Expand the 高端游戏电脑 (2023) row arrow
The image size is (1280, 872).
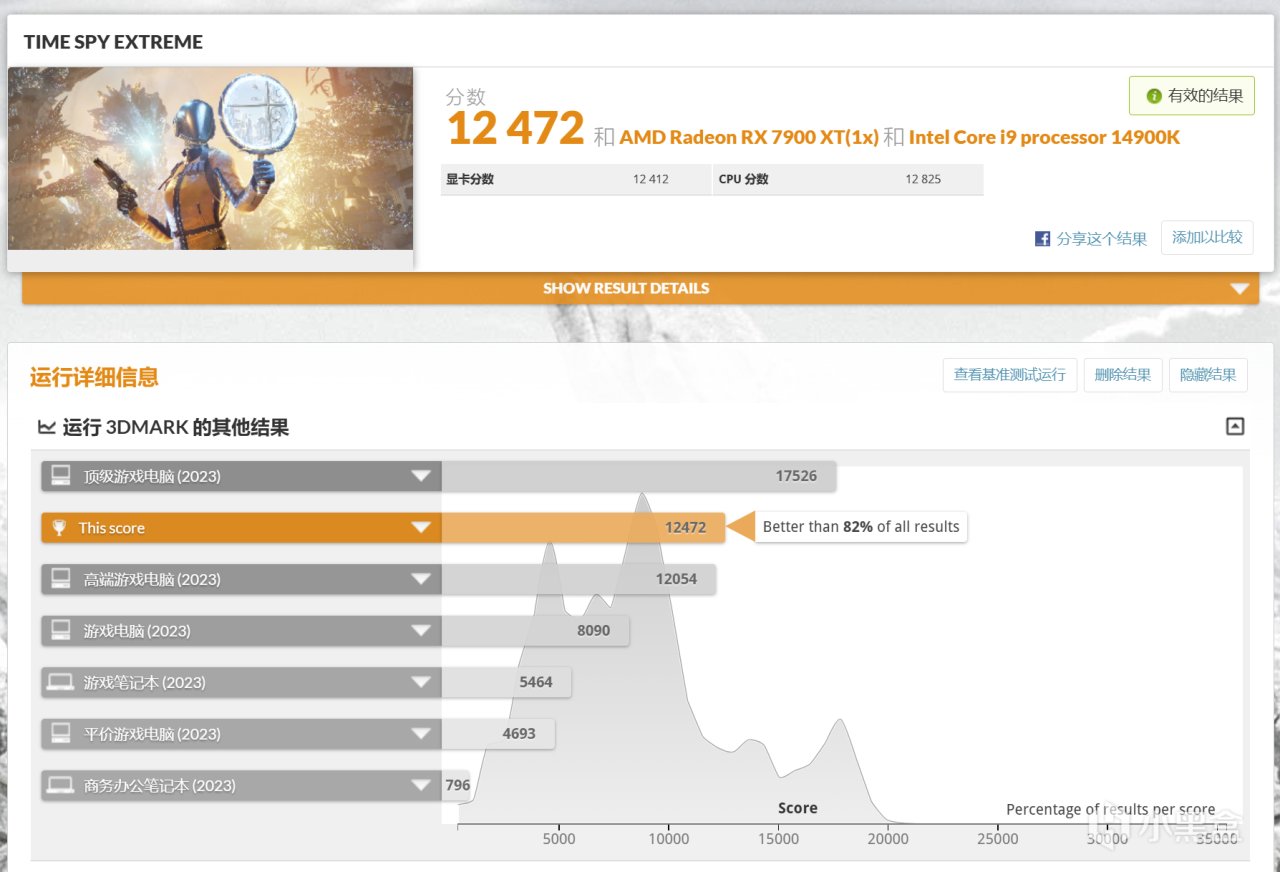pyautogui.click(x=421, y=579)
